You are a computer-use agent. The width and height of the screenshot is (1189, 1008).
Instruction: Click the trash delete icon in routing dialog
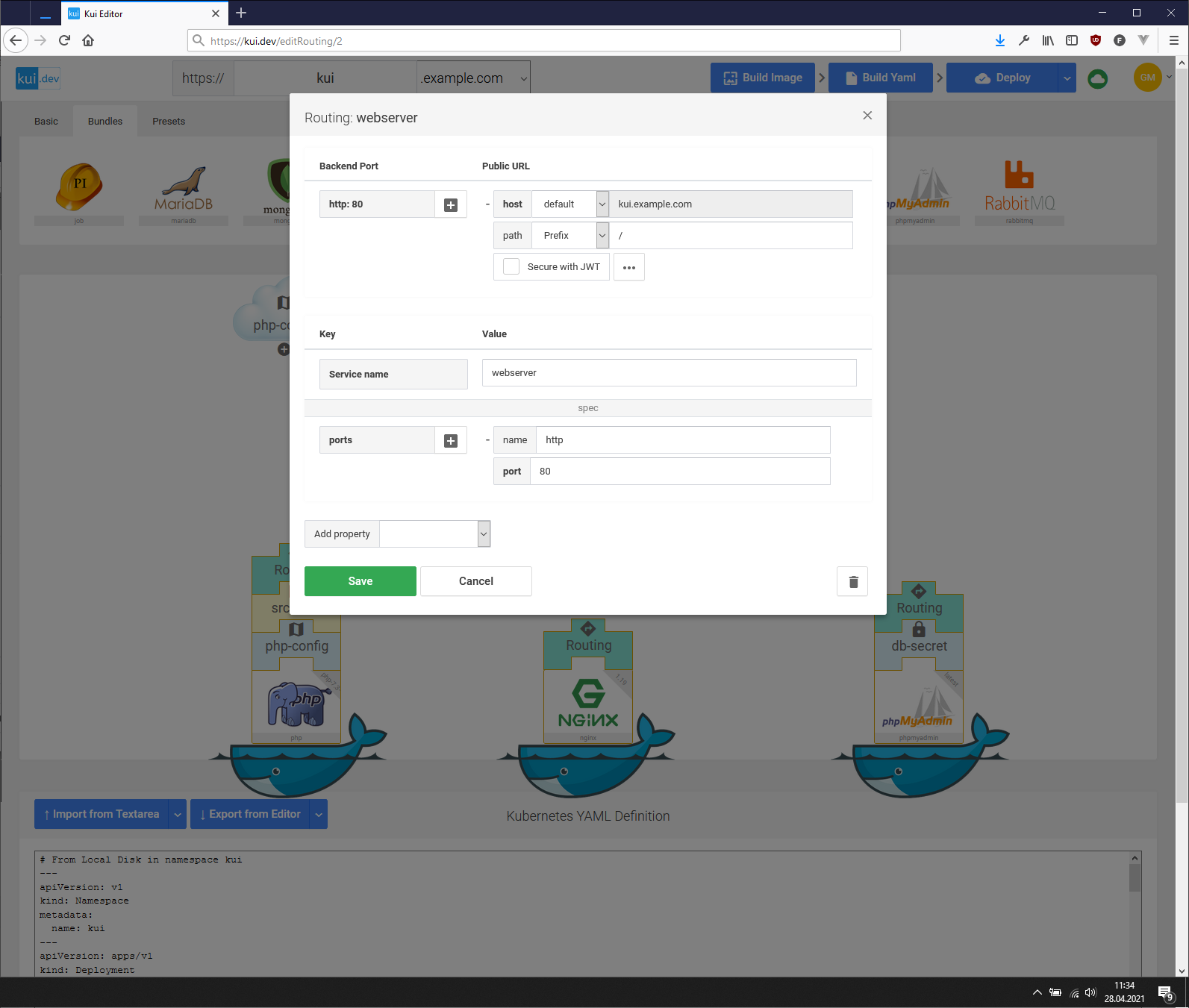(x=852, y=581)
